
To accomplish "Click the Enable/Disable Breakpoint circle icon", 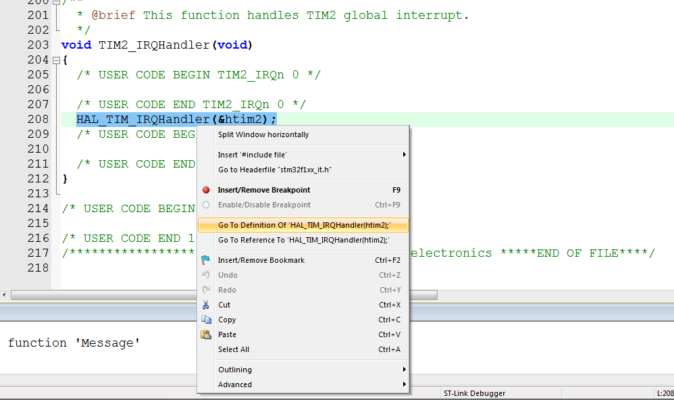I will (206, 205).
